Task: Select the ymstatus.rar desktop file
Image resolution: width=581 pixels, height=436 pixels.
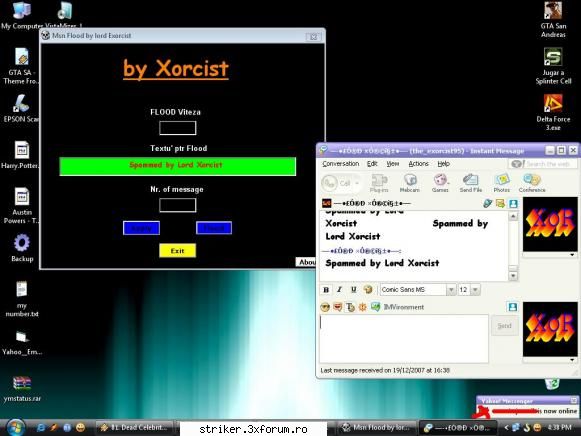Action: [22, 389]
